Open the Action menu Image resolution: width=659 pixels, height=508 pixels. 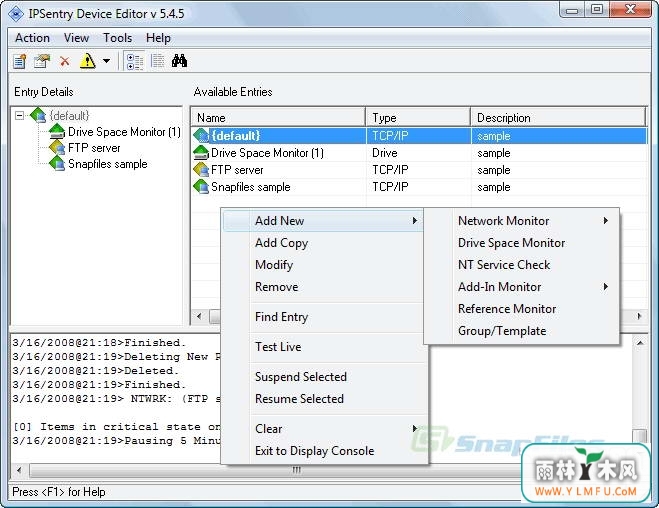[x=32, y=38]
